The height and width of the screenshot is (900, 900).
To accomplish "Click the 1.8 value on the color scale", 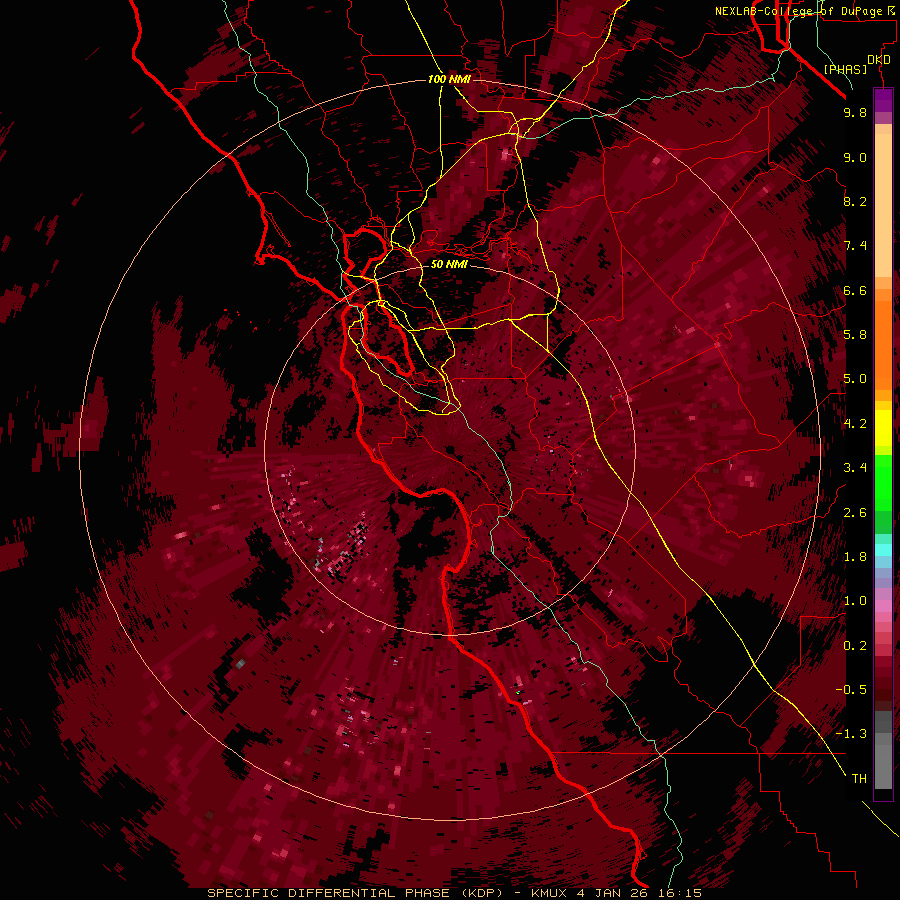I will click(855, 557).
